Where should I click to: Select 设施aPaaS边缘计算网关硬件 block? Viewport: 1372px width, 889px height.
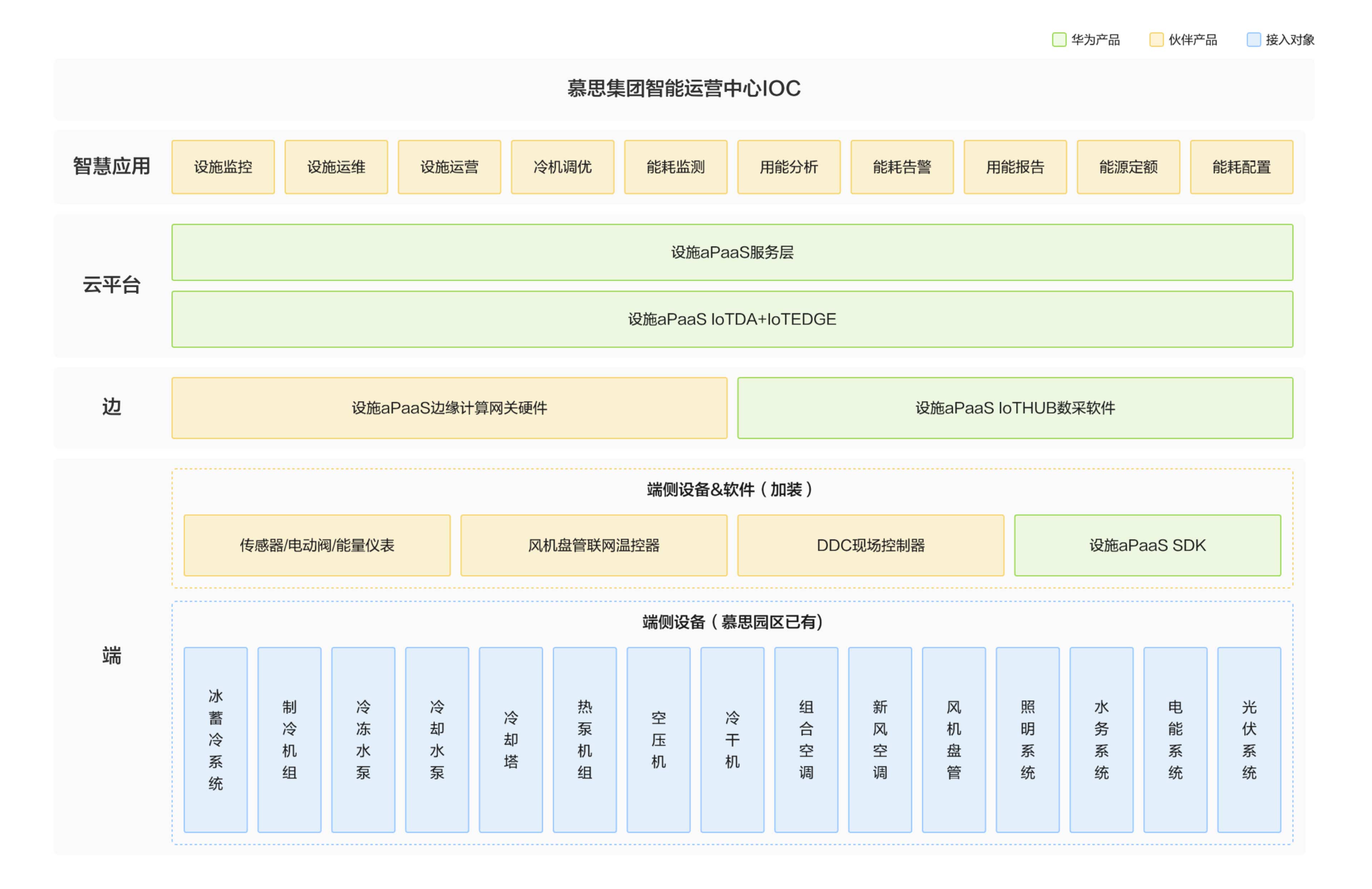coord(449,408)
